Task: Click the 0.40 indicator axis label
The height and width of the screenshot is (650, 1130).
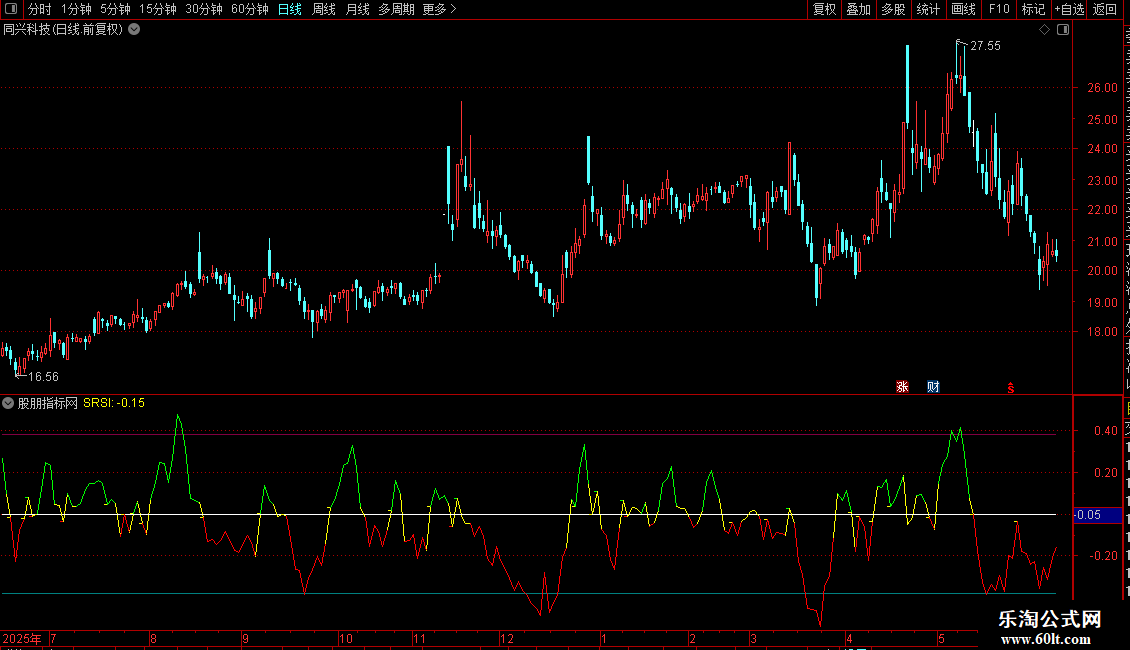Action: point(1105,431)
